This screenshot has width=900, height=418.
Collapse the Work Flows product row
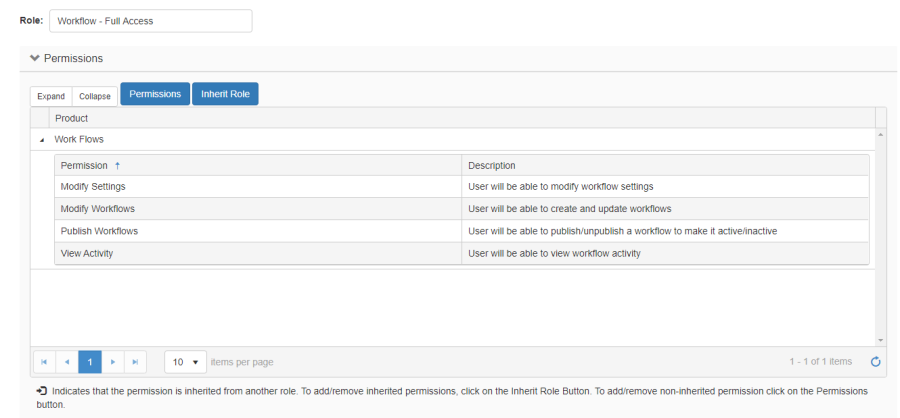point(41,140)
